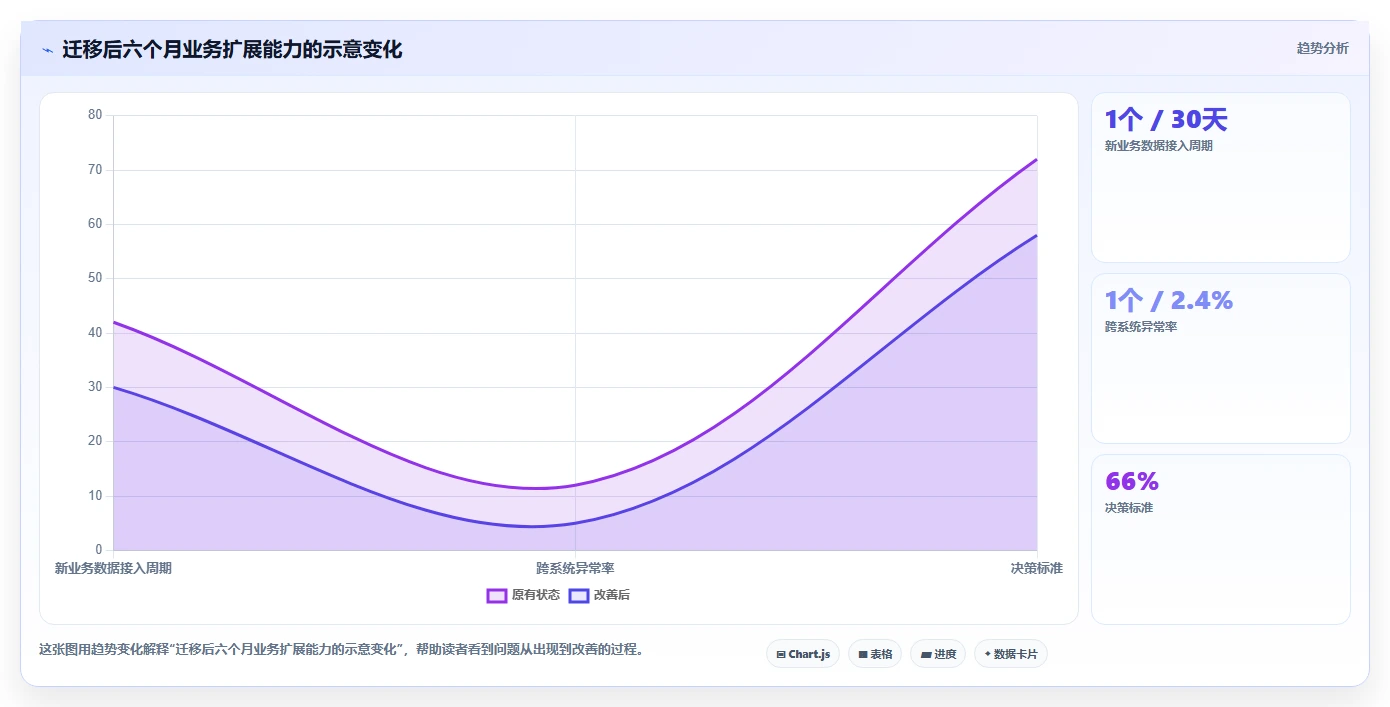Viewport: 1390px width, 707px height.
Task: Click the 新业务数据接入周期 caption in first card
Action: (1158, 146)
